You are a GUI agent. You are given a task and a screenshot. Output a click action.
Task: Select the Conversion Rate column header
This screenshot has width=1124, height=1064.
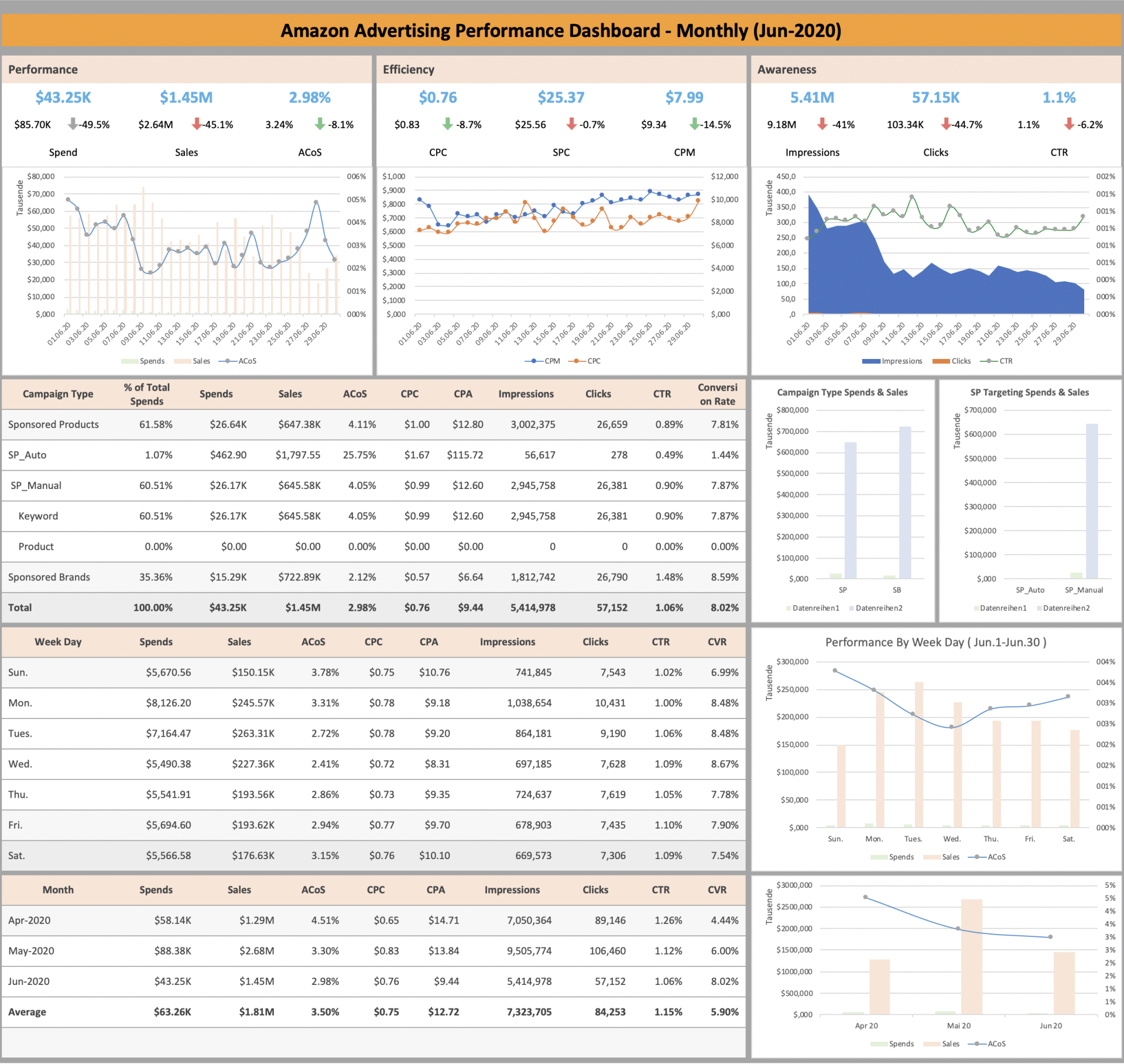point(717,394)
